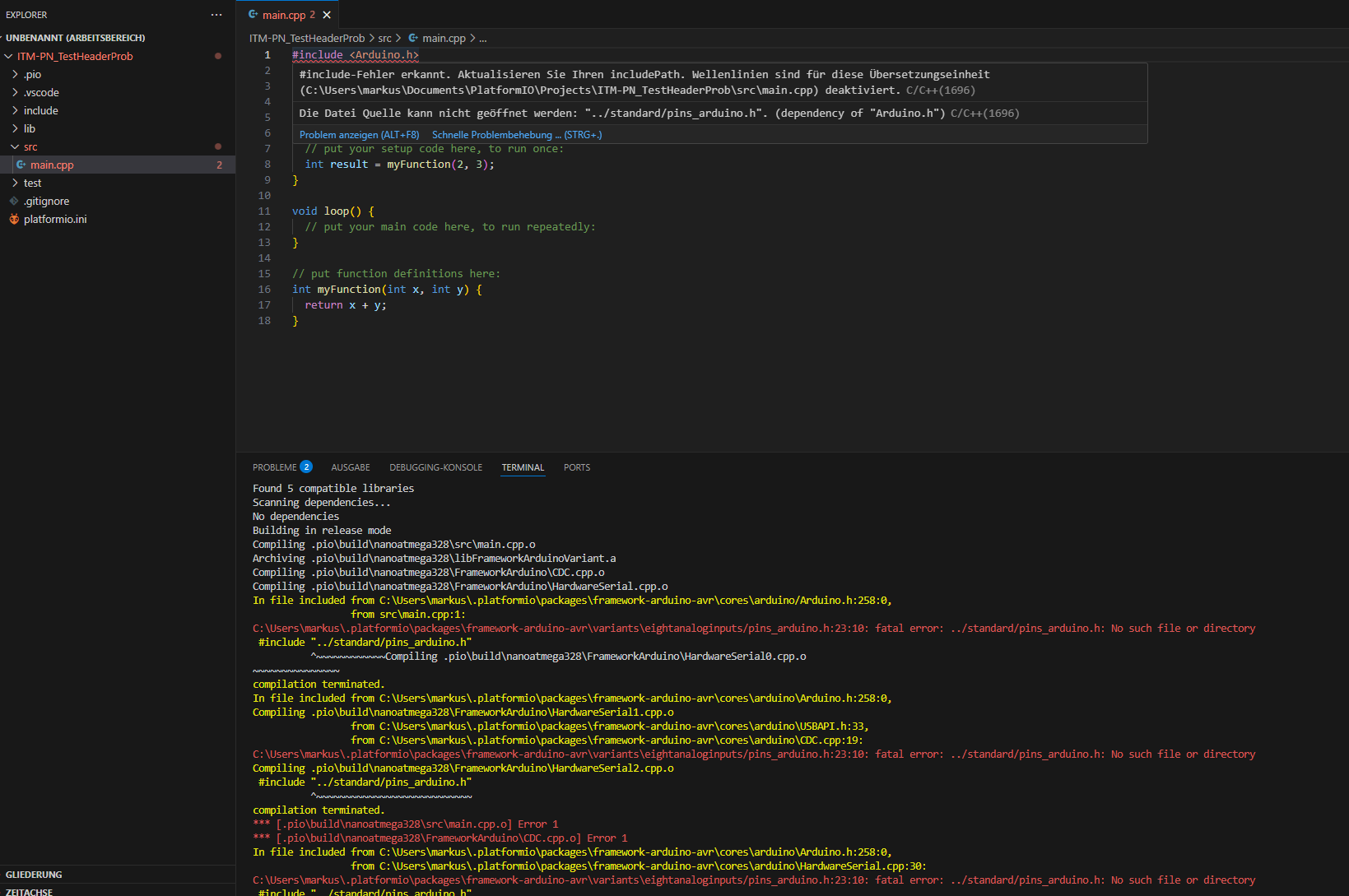This screenshot has height=896, width=1349.
Task: Collapse the src folder
Action: 15,147
